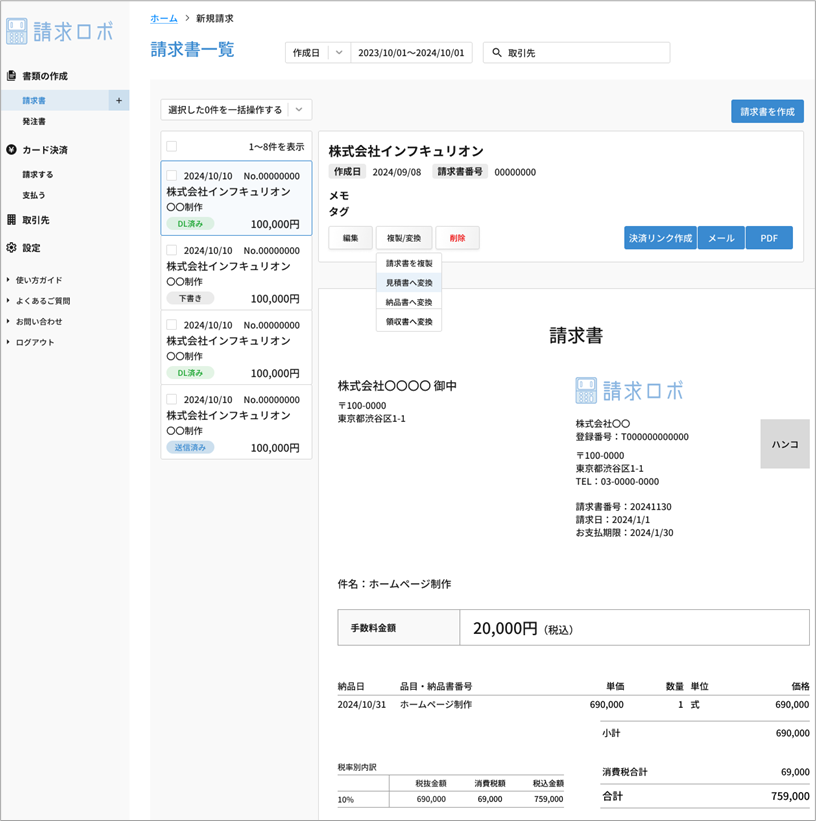Expand よくあるご質問 in sidebar
Image resolution: width=816 pixels, height=821 pixels.
(38, 301)
